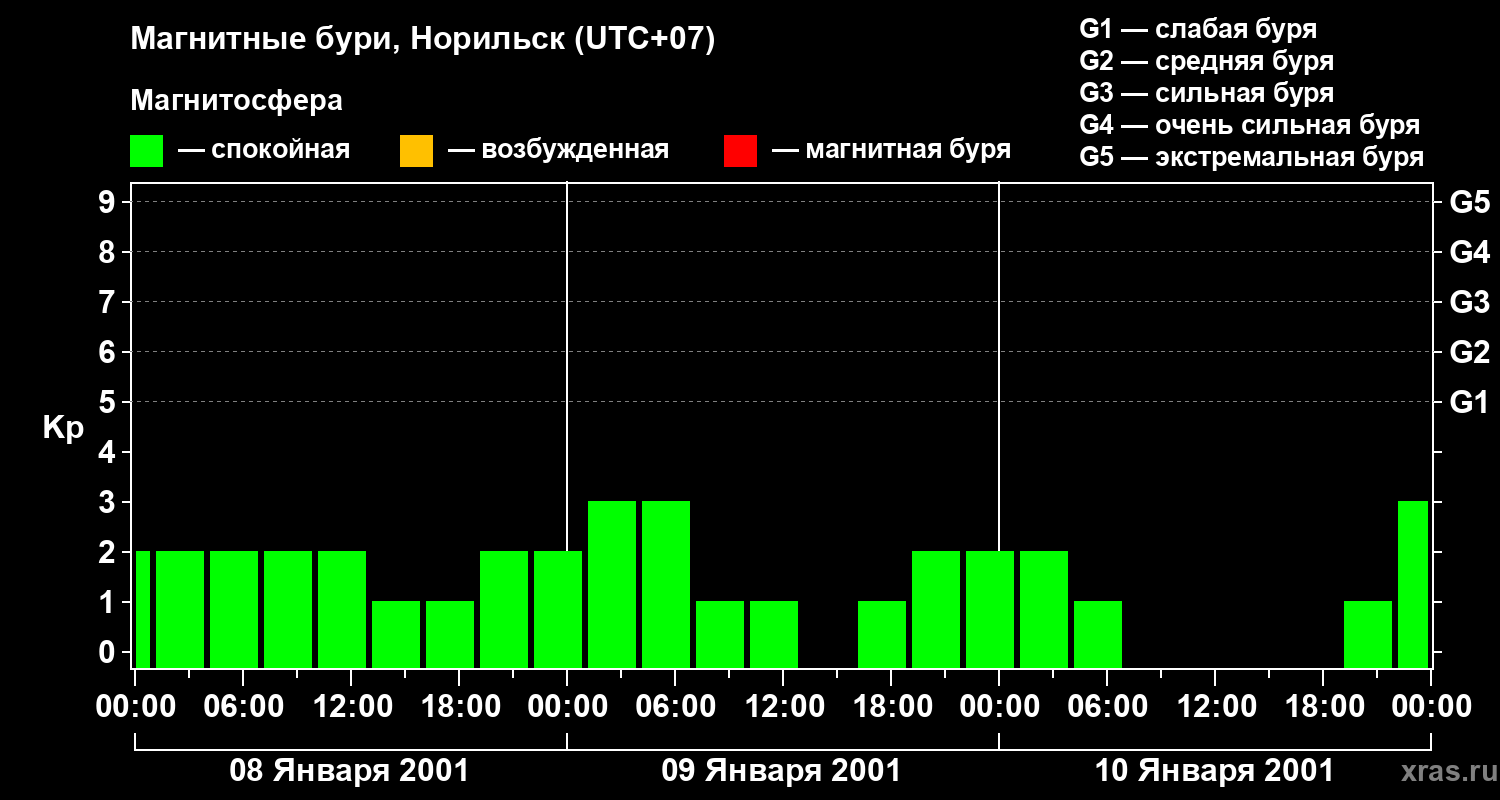
Task: Click the legend line "G1 — слабая буря"
Action: tap(1198, 29)
